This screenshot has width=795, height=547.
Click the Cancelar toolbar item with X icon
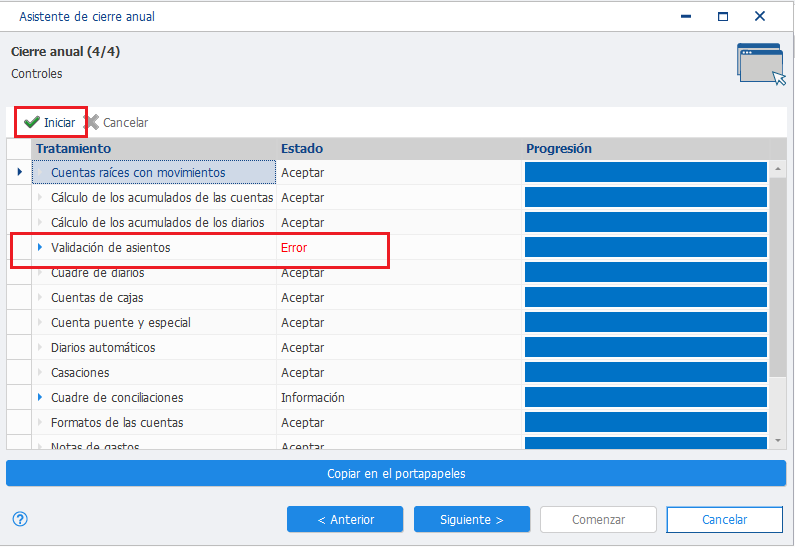point(116,122)
